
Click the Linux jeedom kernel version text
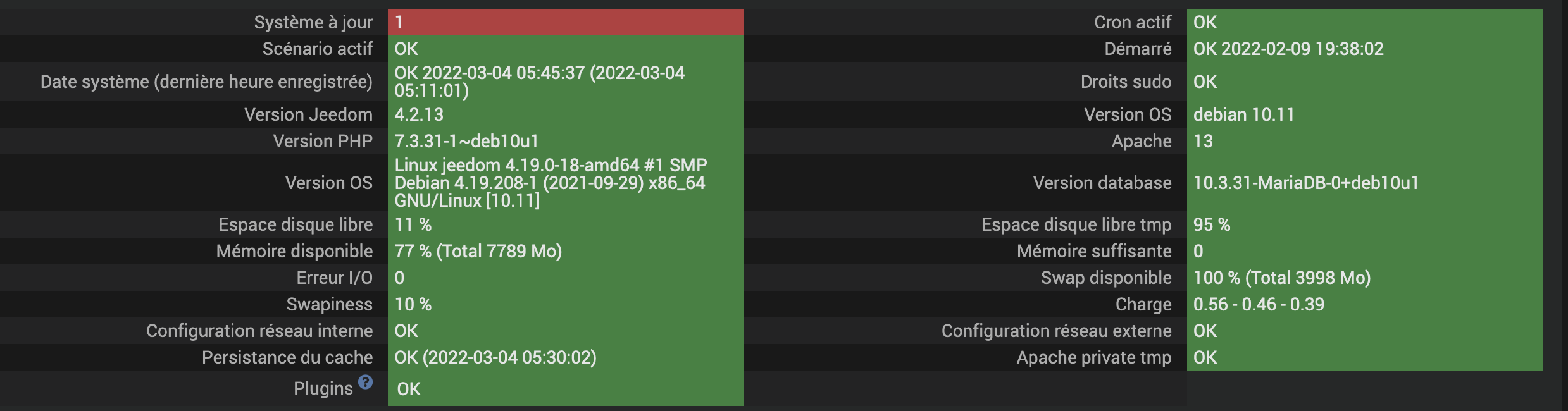[551, 183]
